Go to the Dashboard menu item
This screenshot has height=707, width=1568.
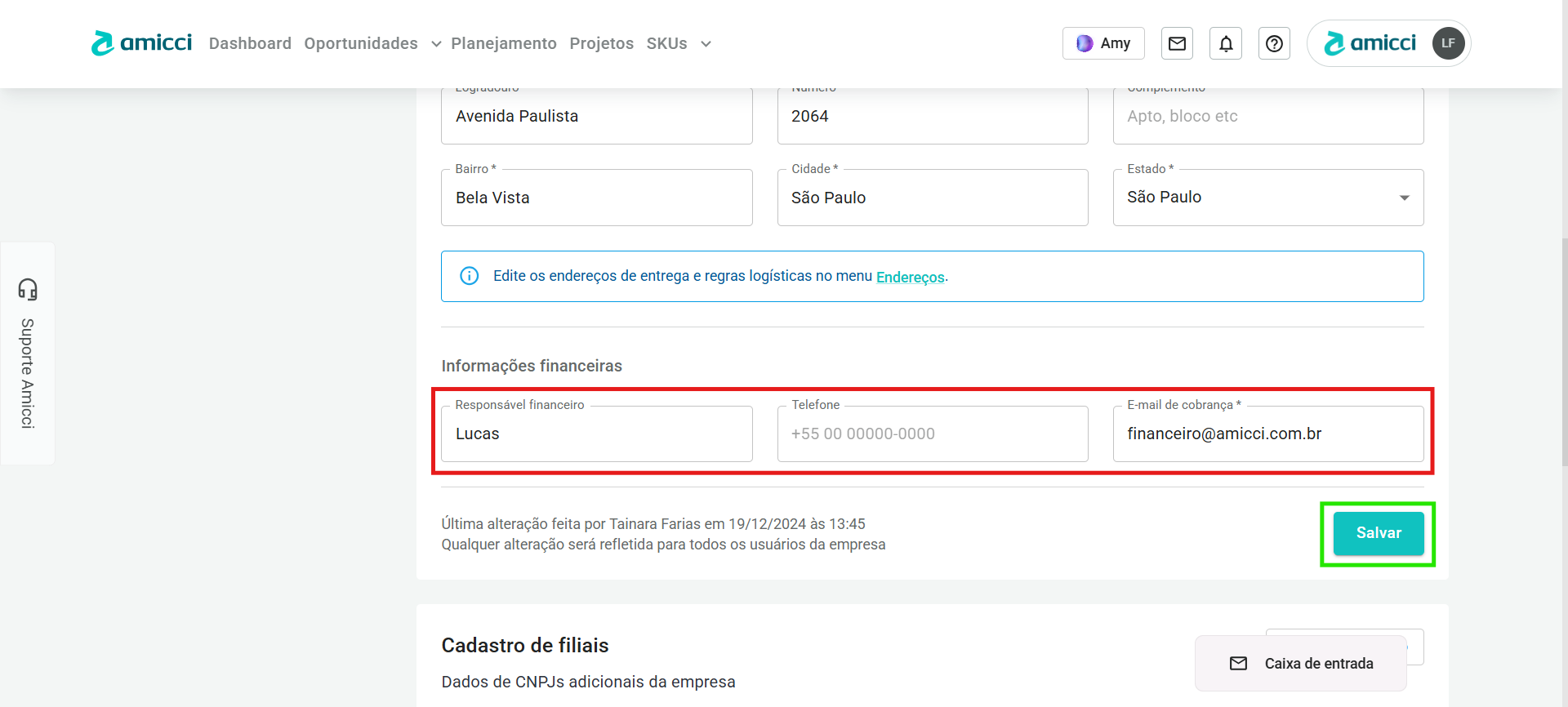250,43
